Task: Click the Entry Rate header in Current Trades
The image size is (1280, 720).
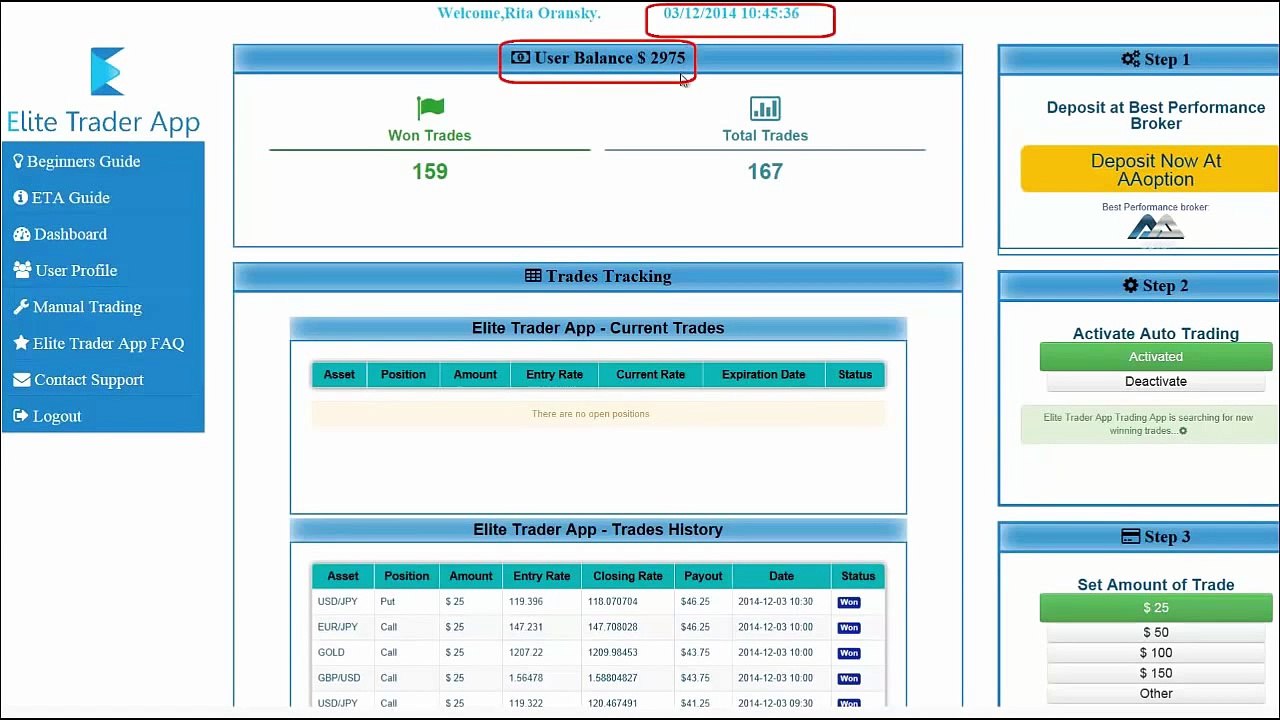Action: (x=554, y=374)
